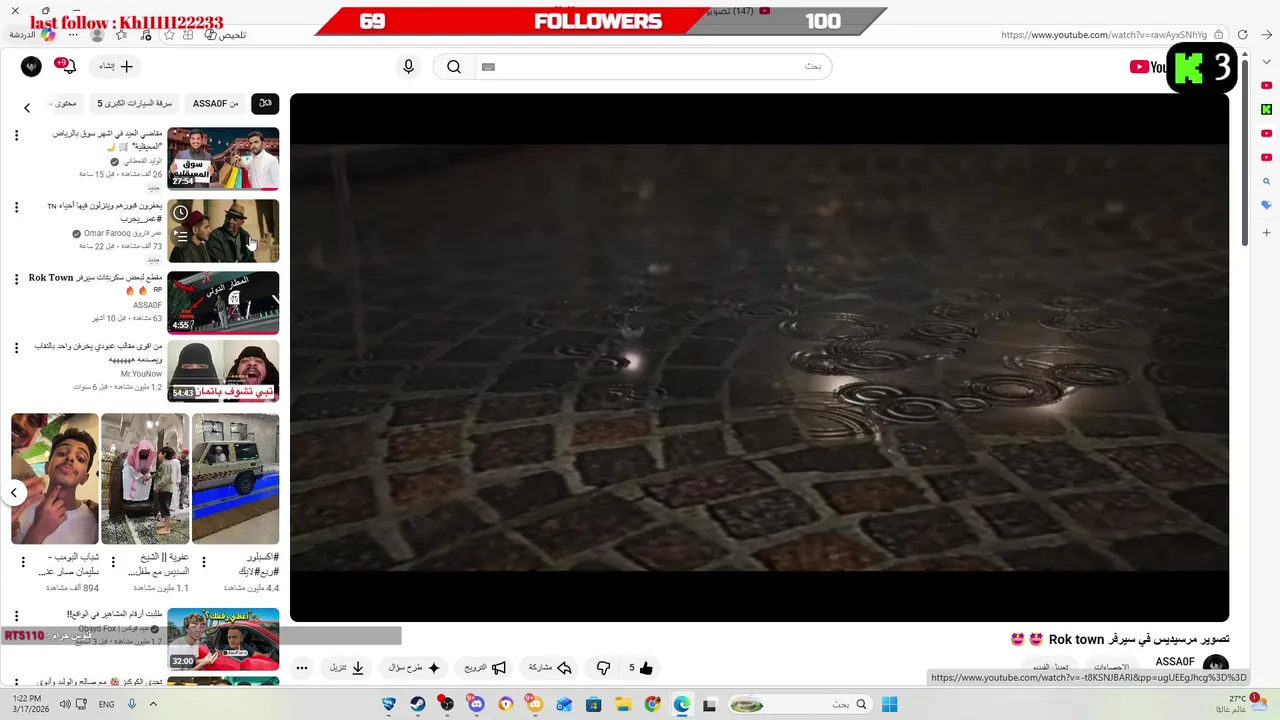This screenshot has width=1280, height=720.
Task: Open the Omar Farooq video thumbnail
Action: [x=223, y=230]
